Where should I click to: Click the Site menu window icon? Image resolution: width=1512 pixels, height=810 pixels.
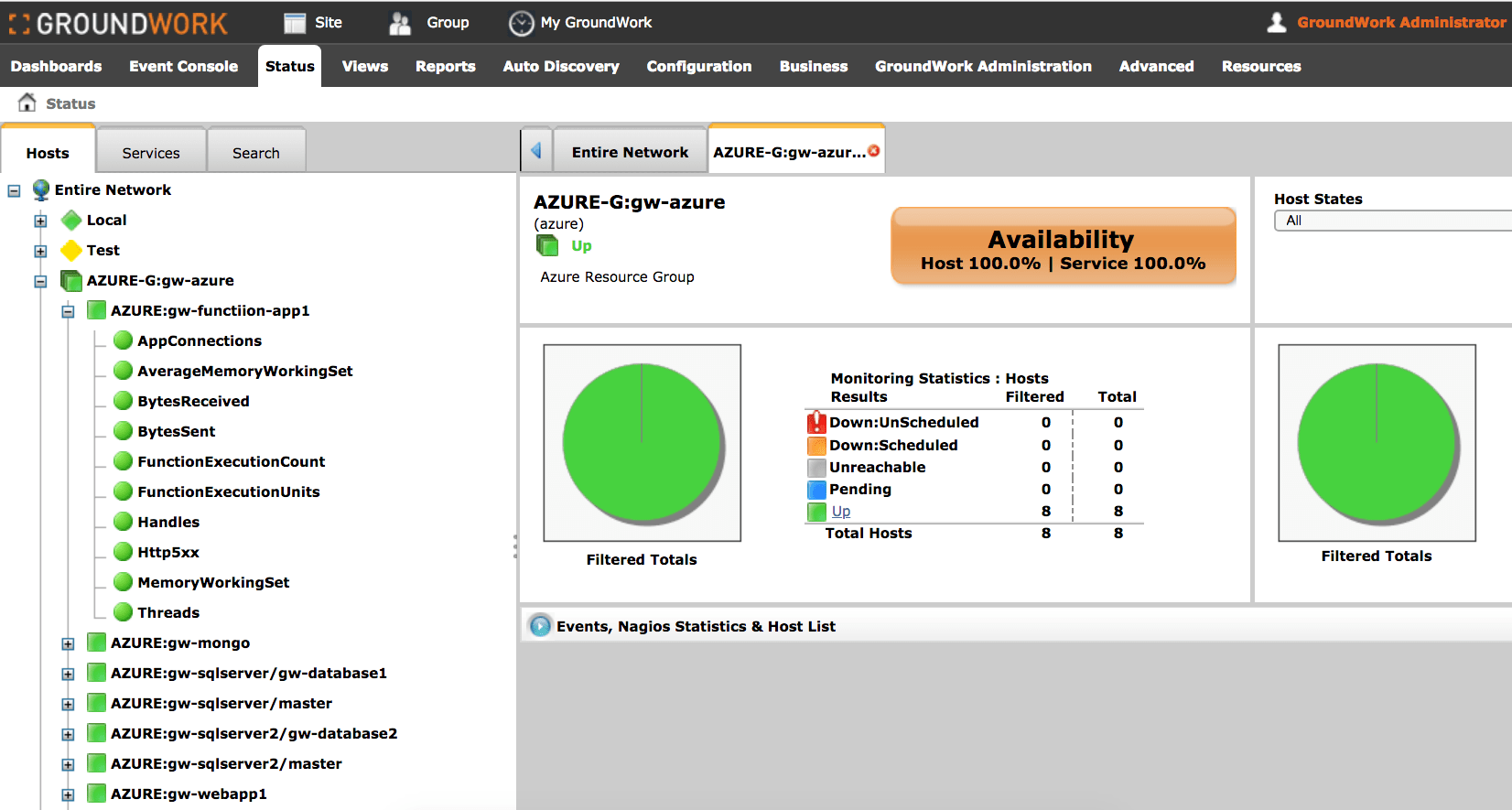point(294,23)
